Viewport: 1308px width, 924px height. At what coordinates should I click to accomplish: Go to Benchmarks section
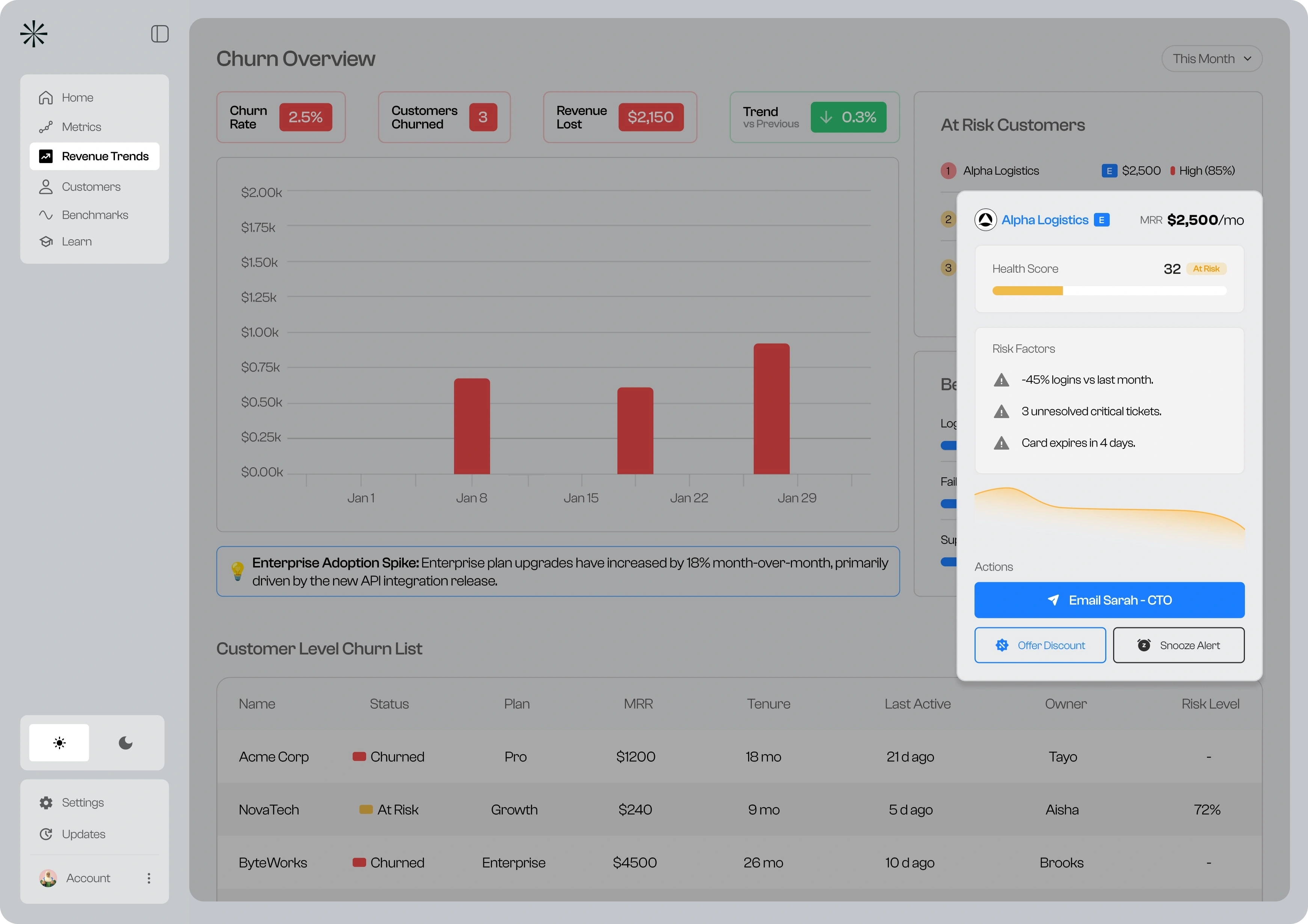(x=95, y=215)
